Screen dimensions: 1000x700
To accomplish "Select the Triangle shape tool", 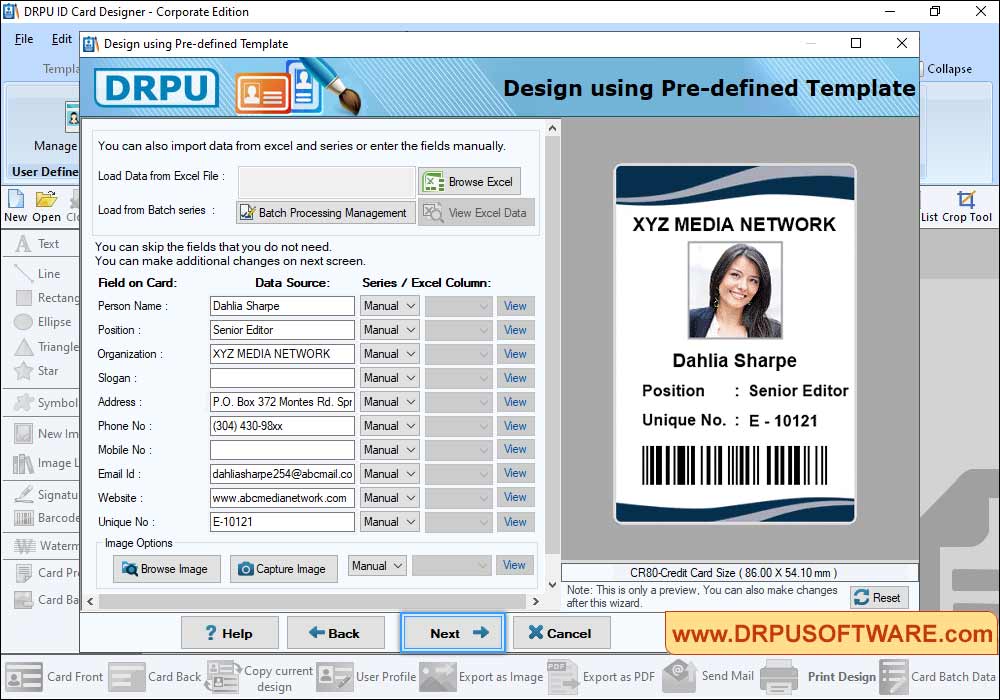I will tap(45, 347).
